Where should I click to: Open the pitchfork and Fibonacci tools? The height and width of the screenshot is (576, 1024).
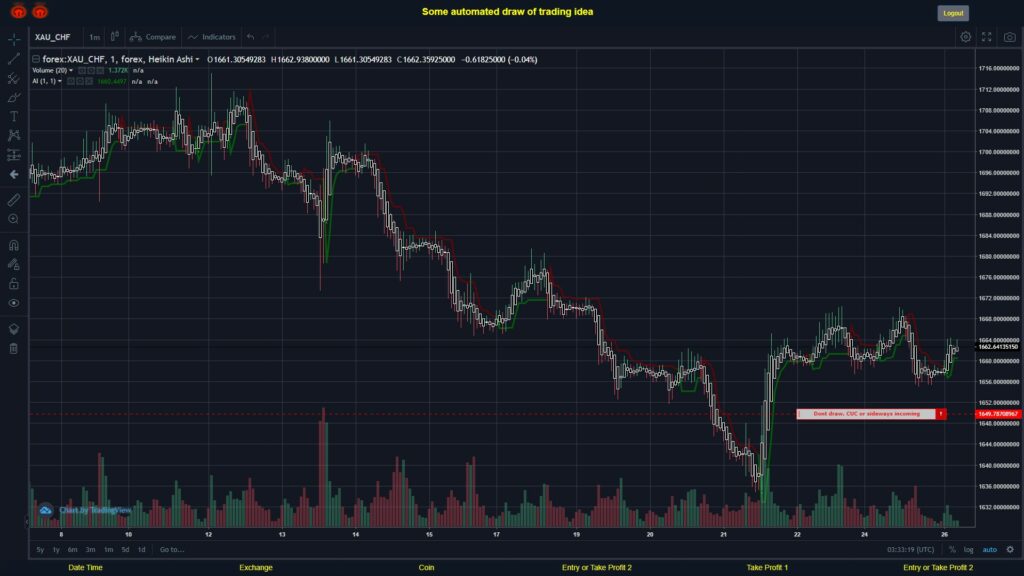(x=14, y=78)
